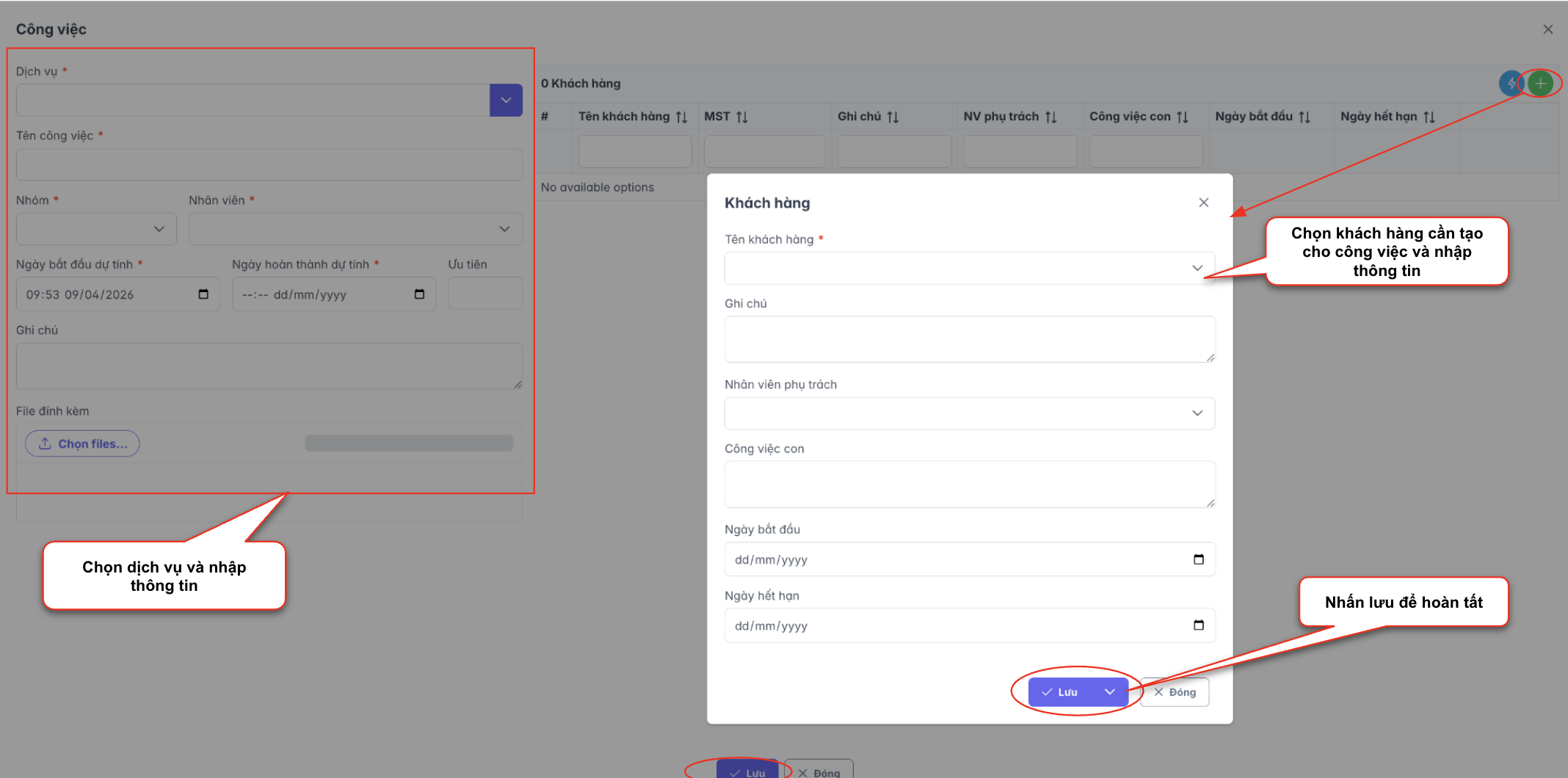Sort table by MST column
This screenshot has width=1568, height=778.
pos(742,117)
